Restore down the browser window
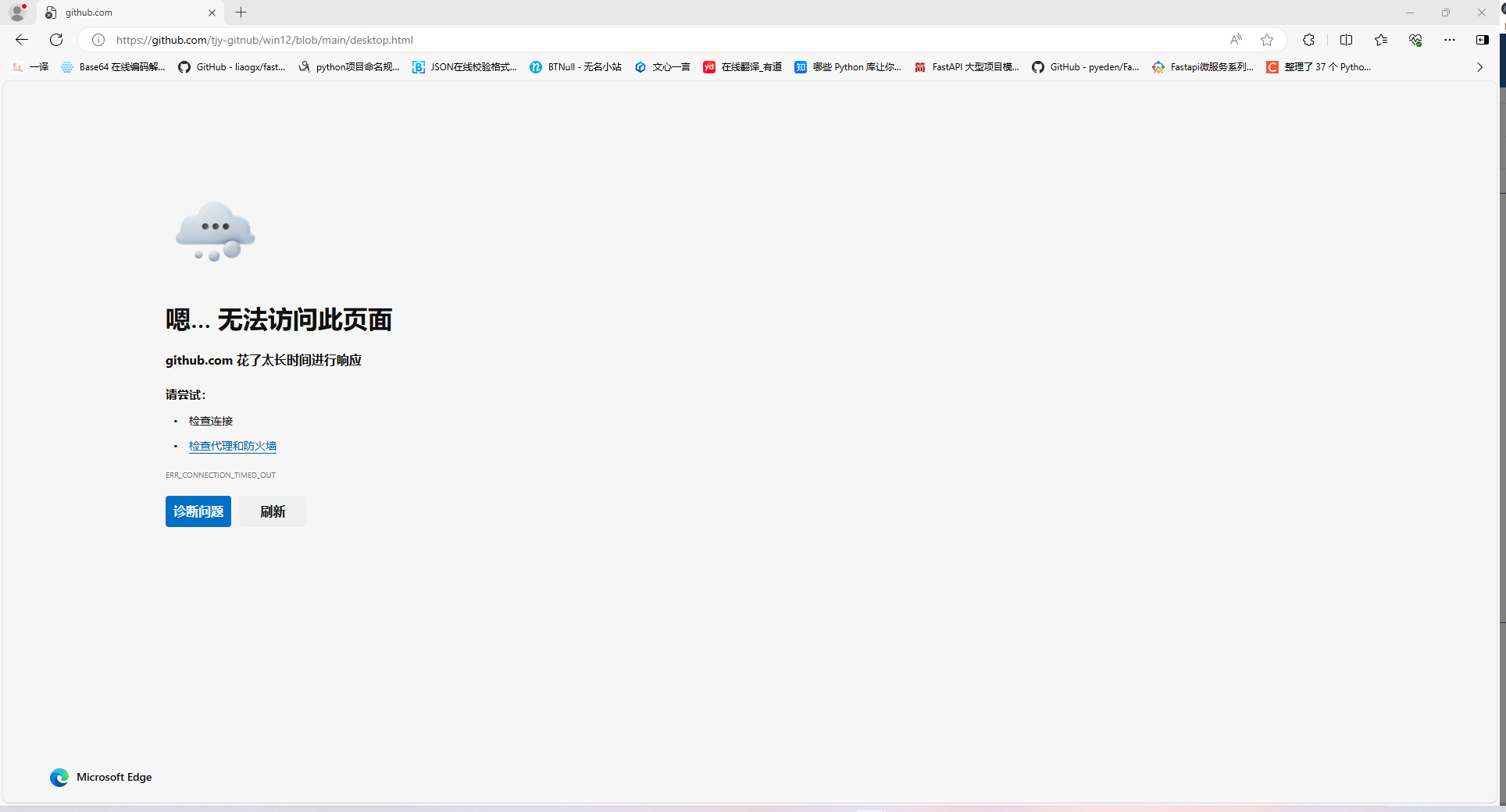The height and width of the screenshot is (812, 1506). click(1446, 12)
